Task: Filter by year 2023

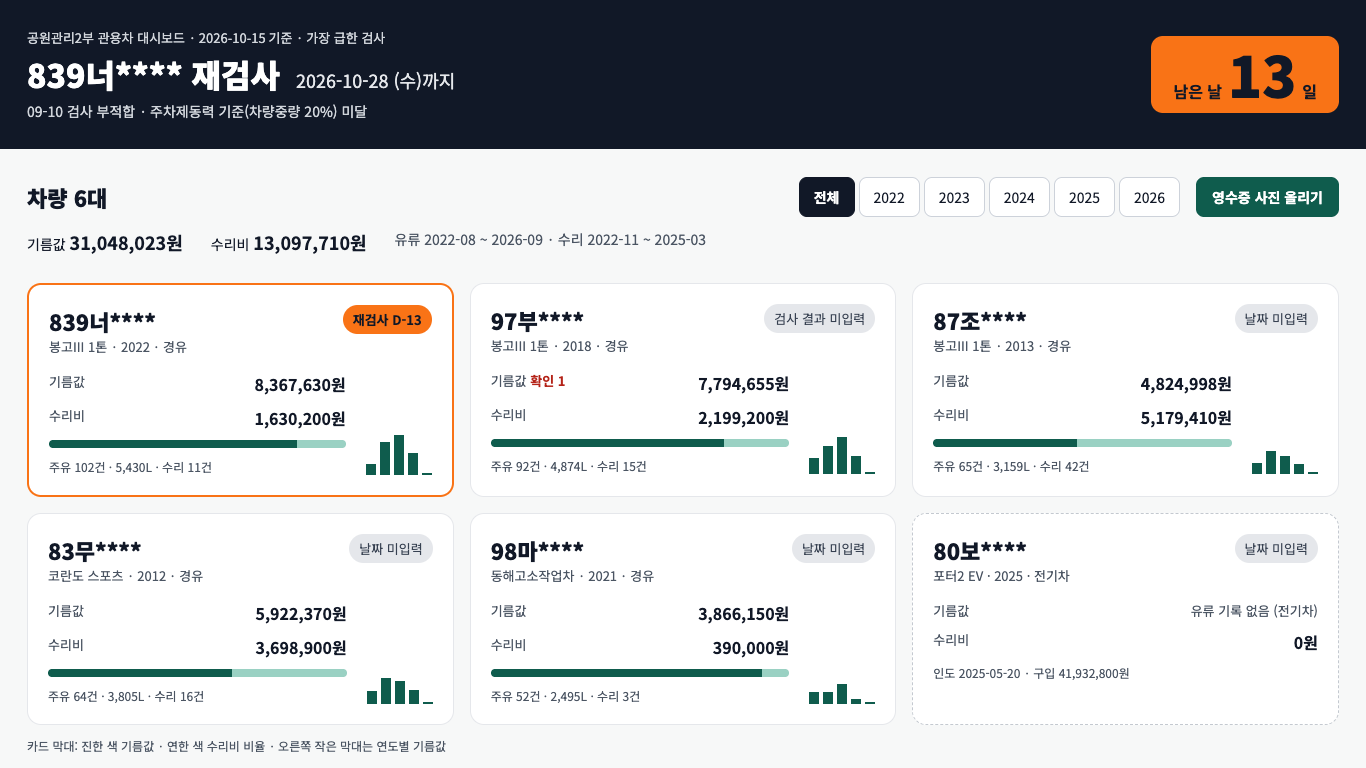Action: click(954, 197)
